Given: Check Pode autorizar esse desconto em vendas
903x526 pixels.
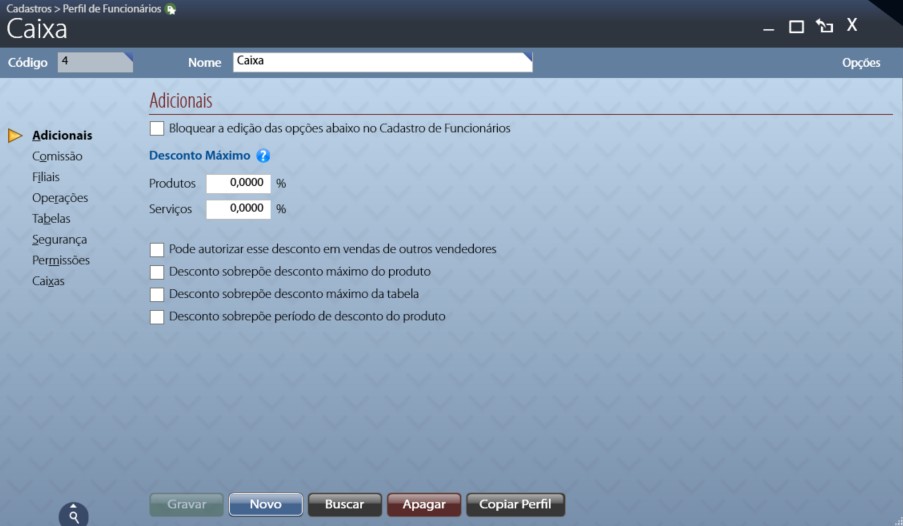Looking at the screenshot, I should (157, 249).
